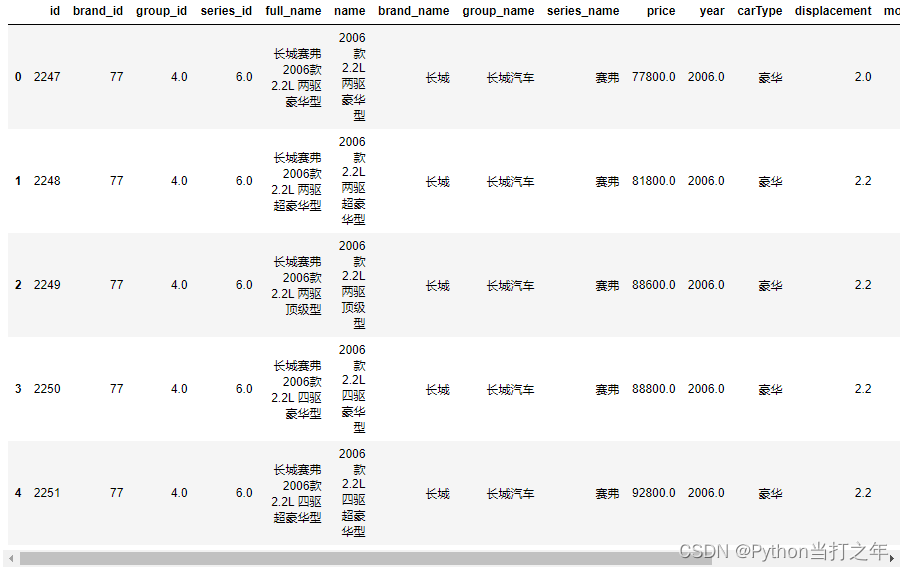
Task: Click row index 3
Action: [x=18, y=389]
